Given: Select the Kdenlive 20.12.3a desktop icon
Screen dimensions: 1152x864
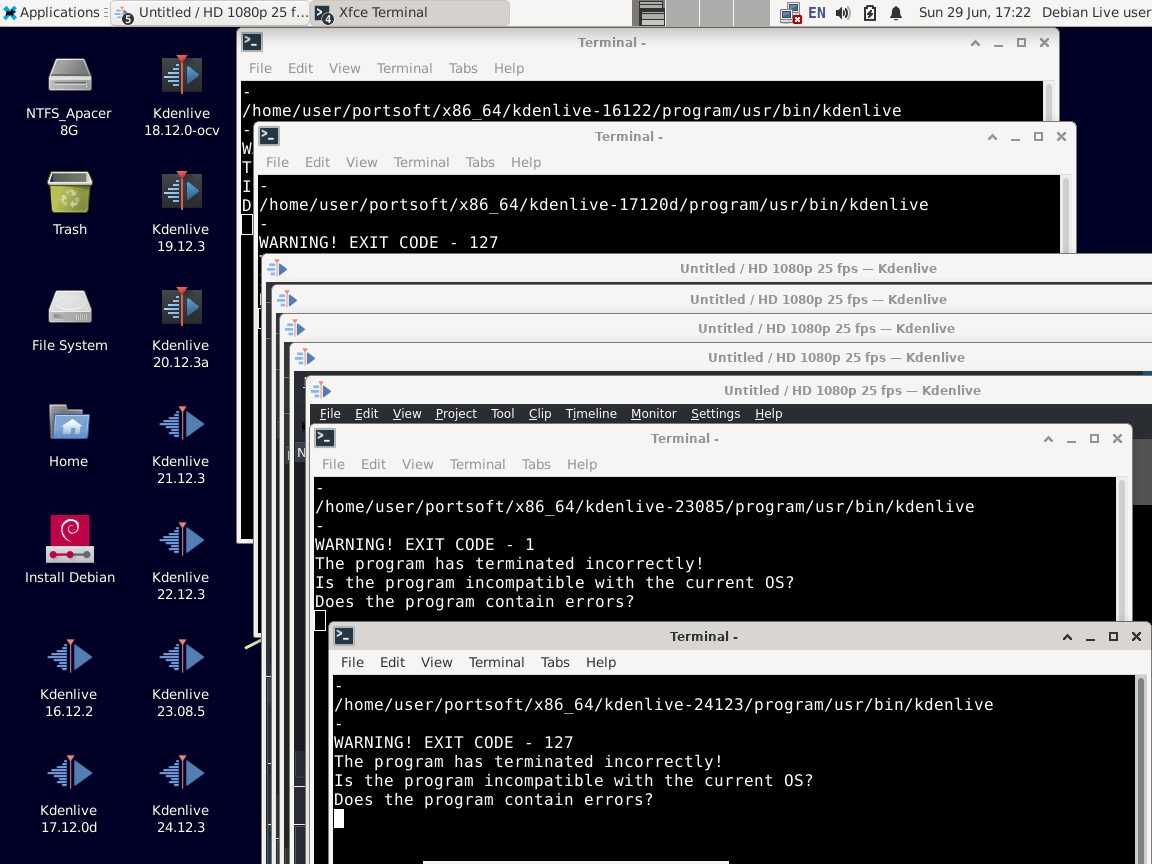Looking at the screenshot, I should click(181, 328).
